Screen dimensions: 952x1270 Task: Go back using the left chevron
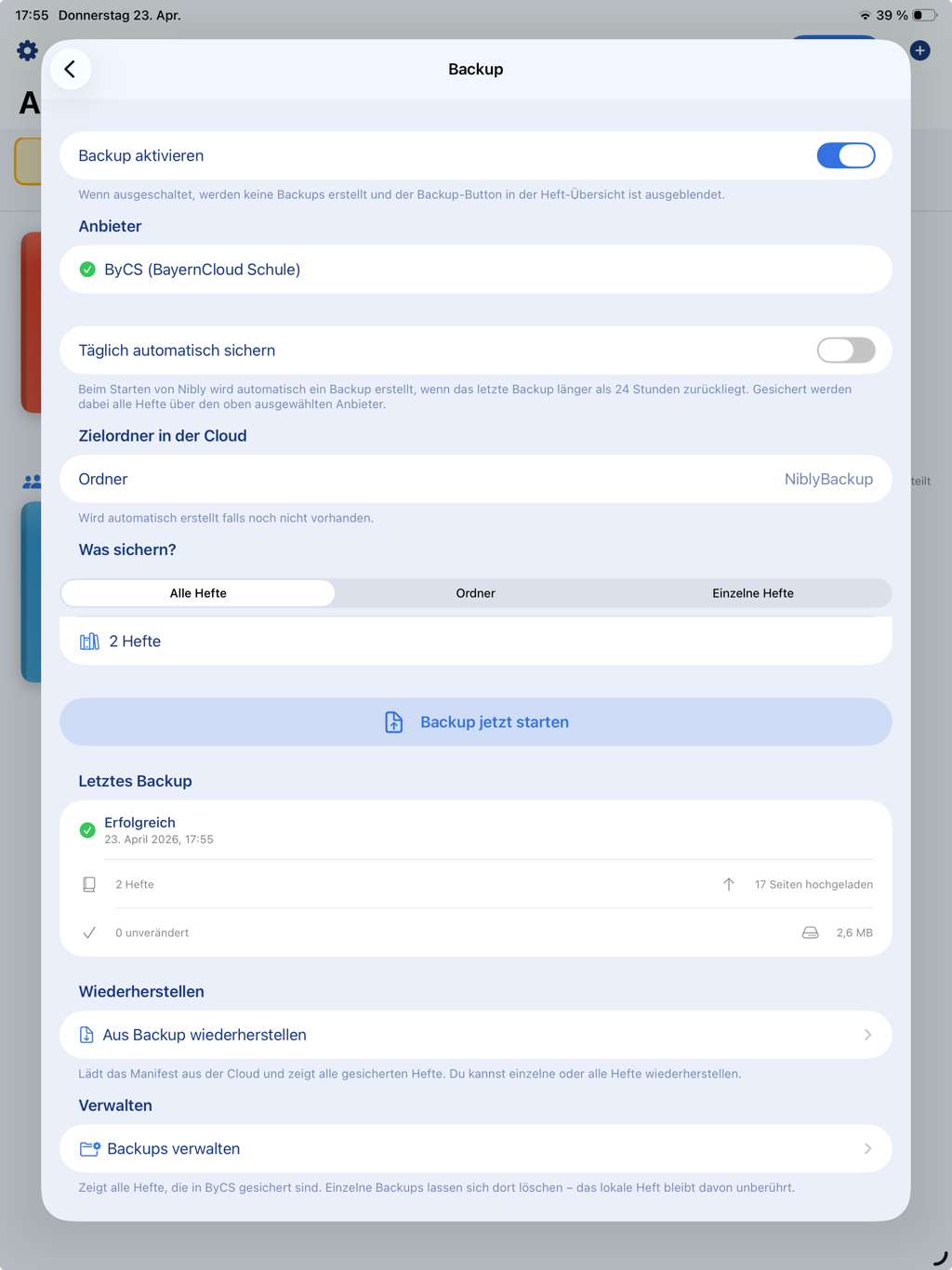[x=71, y=68]
